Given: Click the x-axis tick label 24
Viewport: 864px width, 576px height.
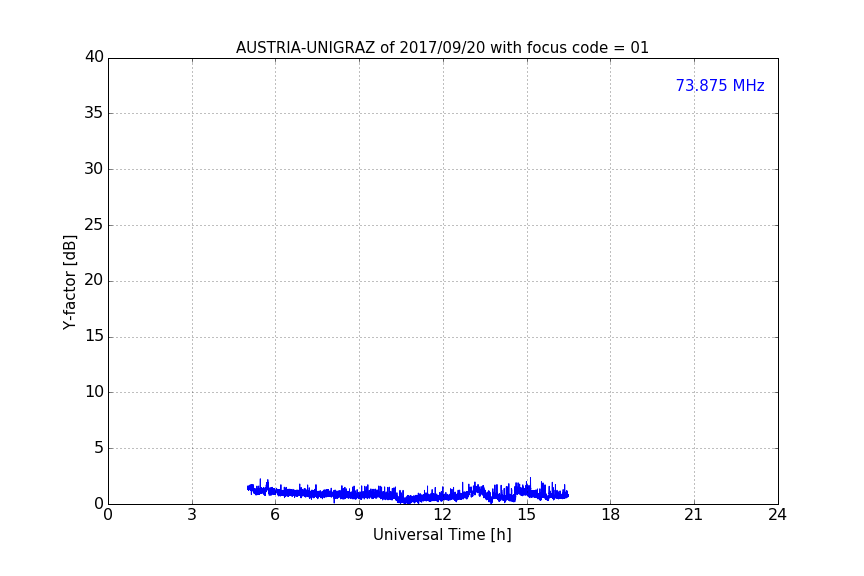Looking at the screenshot, I should [x=777, y=515].
